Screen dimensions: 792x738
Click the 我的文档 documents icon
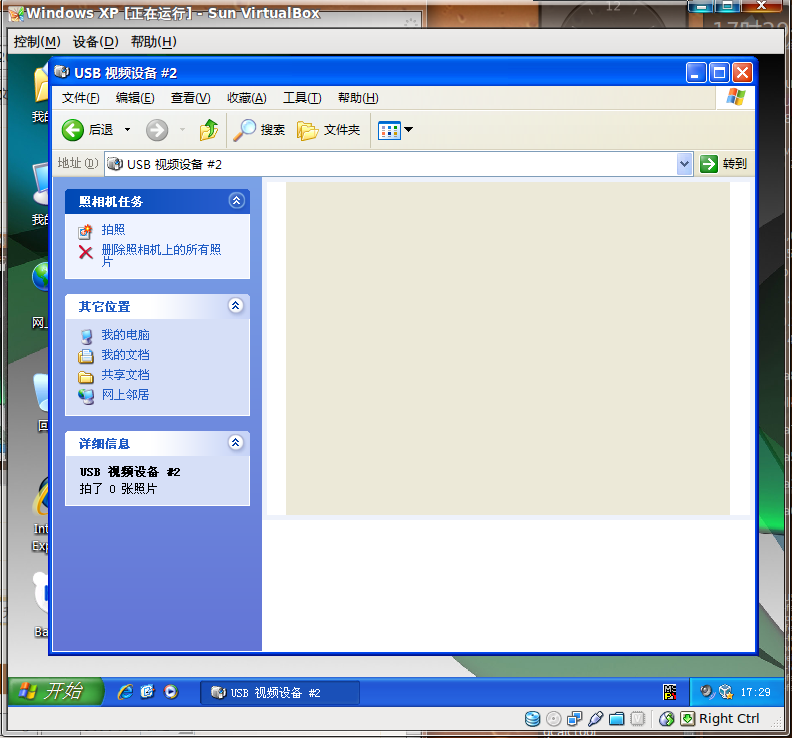(86, 356)
